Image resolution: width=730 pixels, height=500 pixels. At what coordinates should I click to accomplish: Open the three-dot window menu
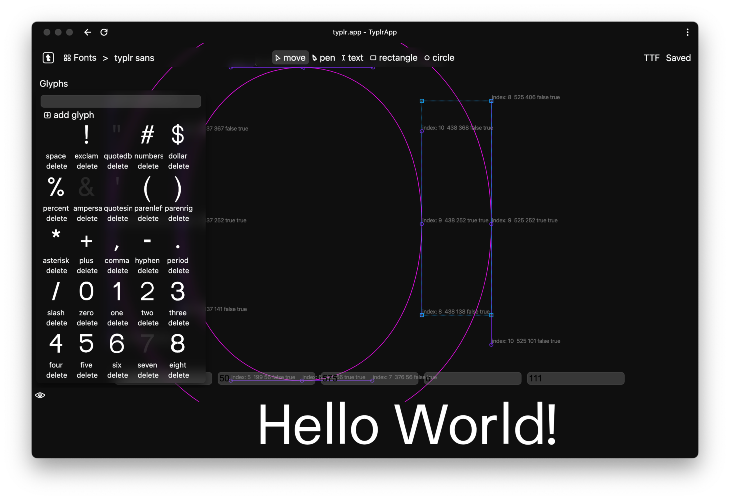pyautogui.click(x=687, y=32)
